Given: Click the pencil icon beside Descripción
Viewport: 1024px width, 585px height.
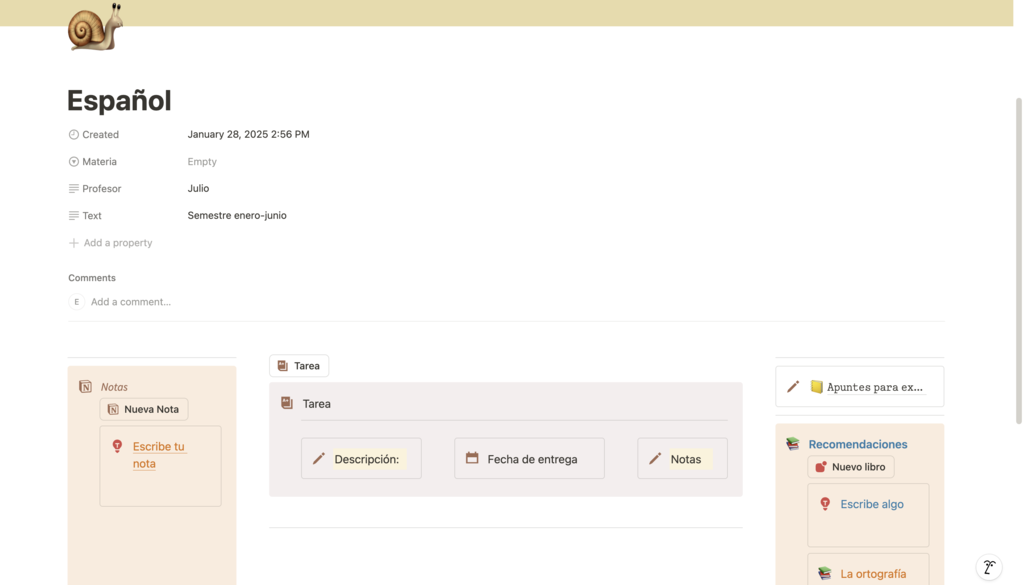Looking at the screenshot, I should (319, 458).
